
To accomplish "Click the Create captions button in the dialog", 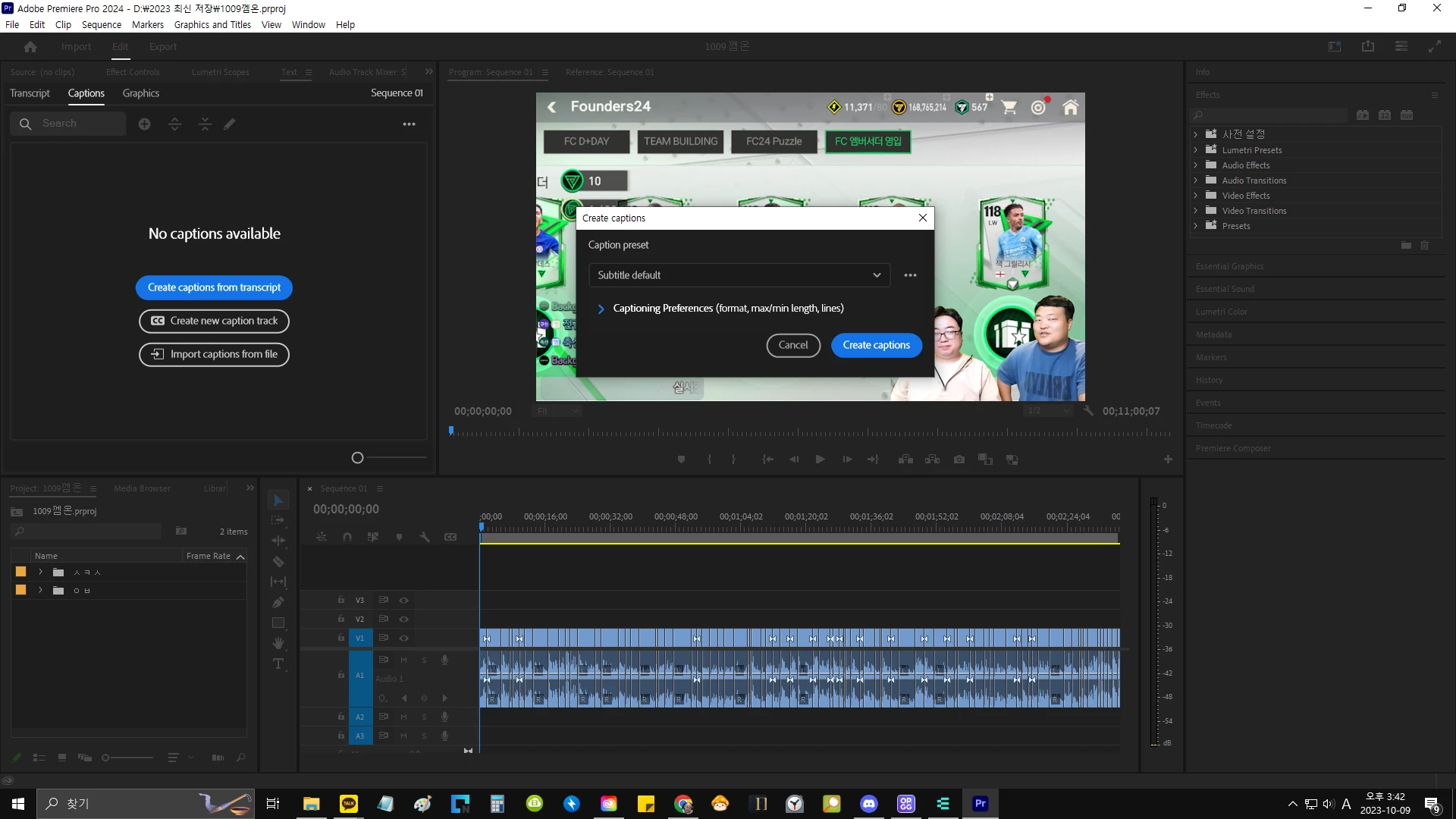I will 876,345.
